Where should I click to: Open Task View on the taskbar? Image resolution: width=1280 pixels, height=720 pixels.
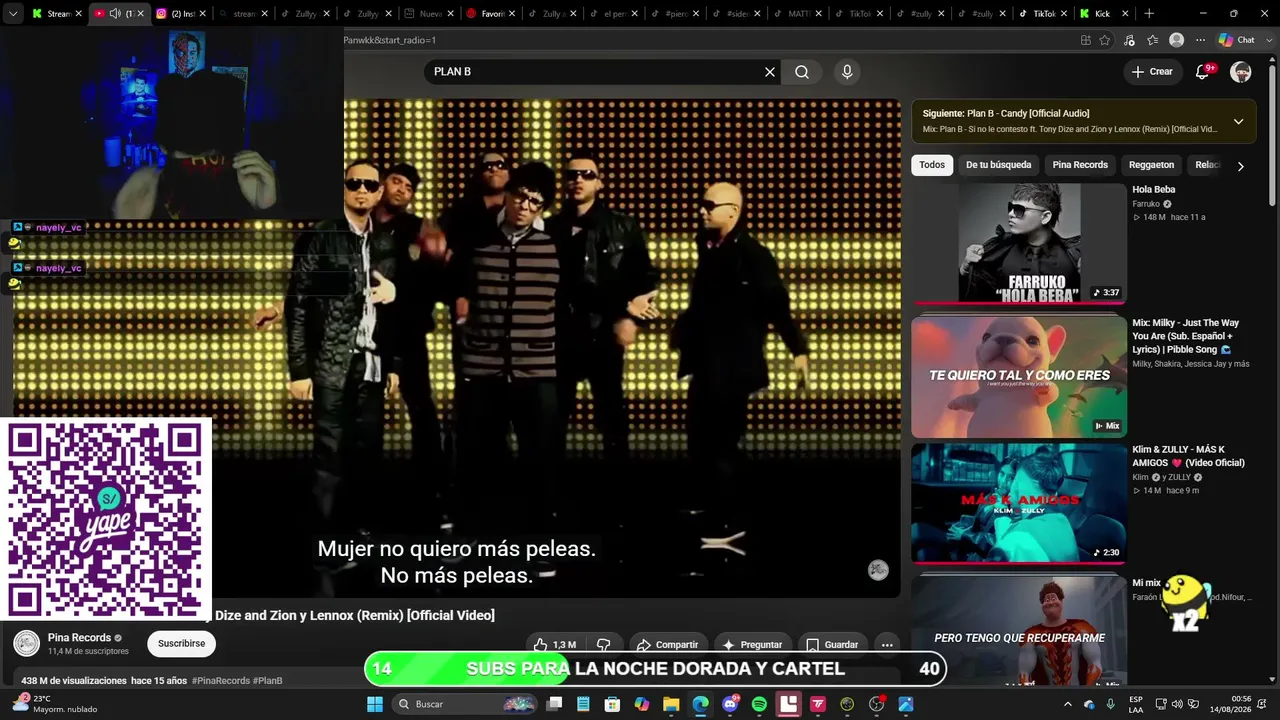554,704
